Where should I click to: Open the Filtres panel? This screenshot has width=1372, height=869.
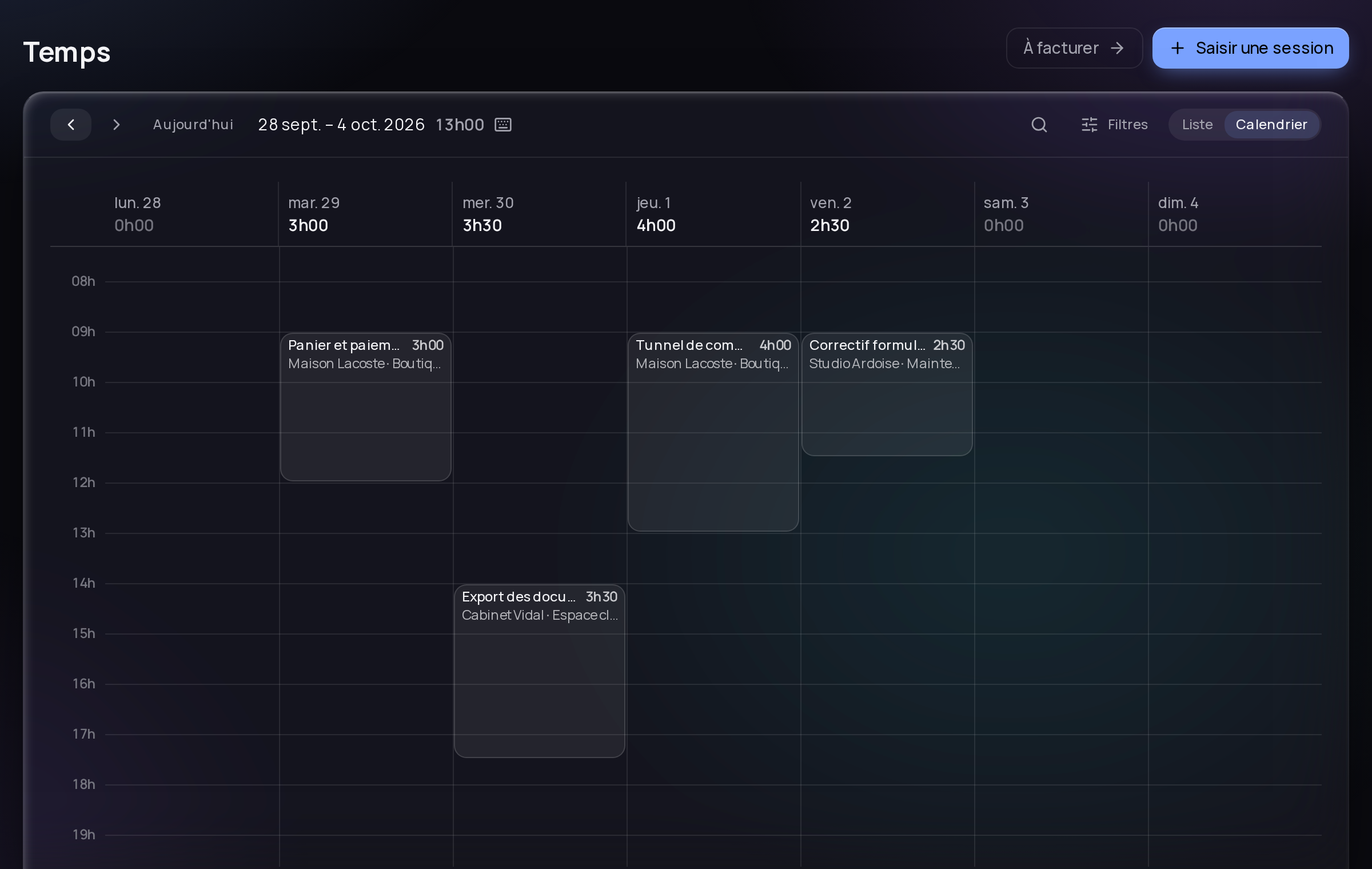click(x=1114, y=125)
